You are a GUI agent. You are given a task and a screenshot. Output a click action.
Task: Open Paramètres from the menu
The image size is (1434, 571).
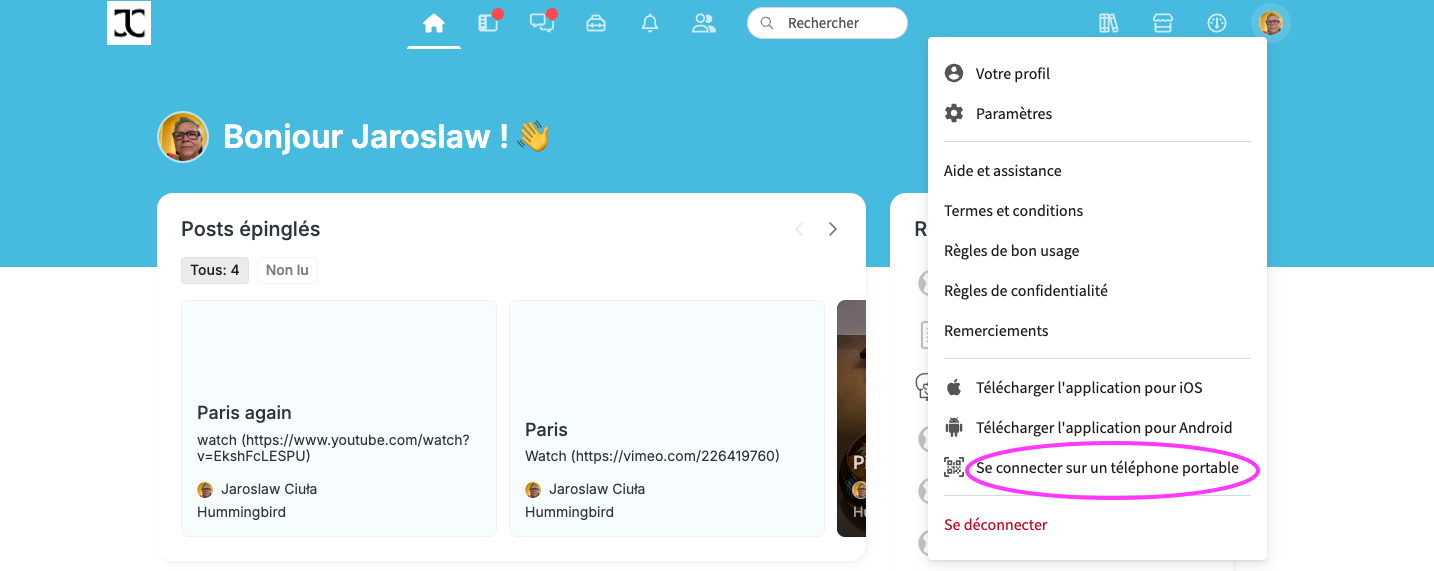[1013, 114]
